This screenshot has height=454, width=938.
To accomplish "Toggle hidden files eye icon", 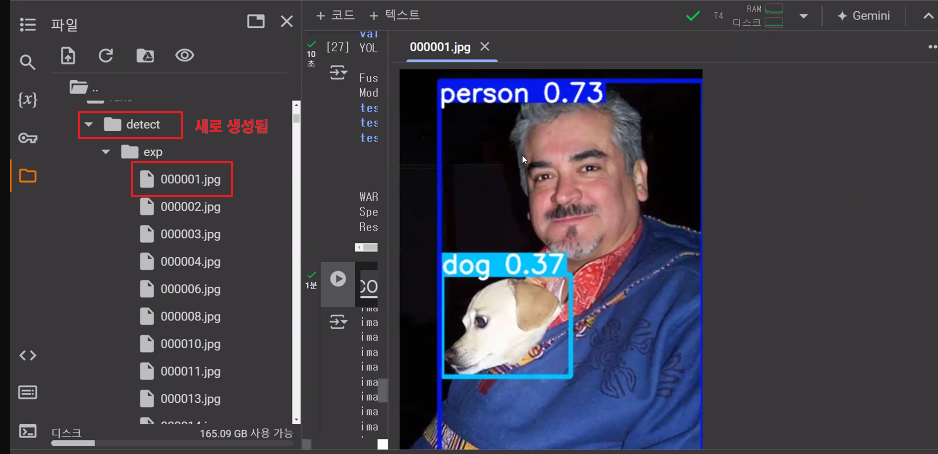I will pyautogui.click(x=185, y=56).
